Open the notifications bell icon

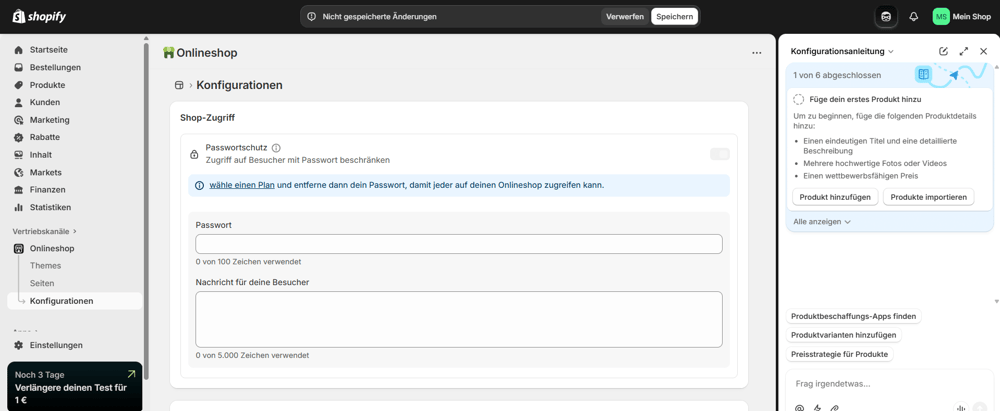[x=913, y=17]
